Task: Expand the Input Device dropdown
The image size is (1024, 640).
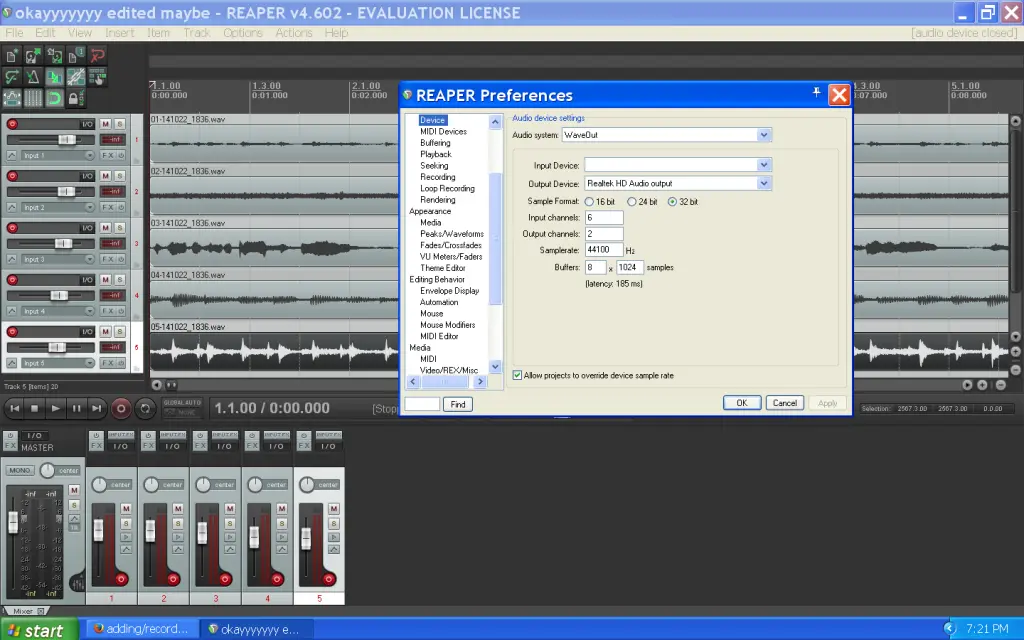Action: pyautogui.click(x=764, y=165)
